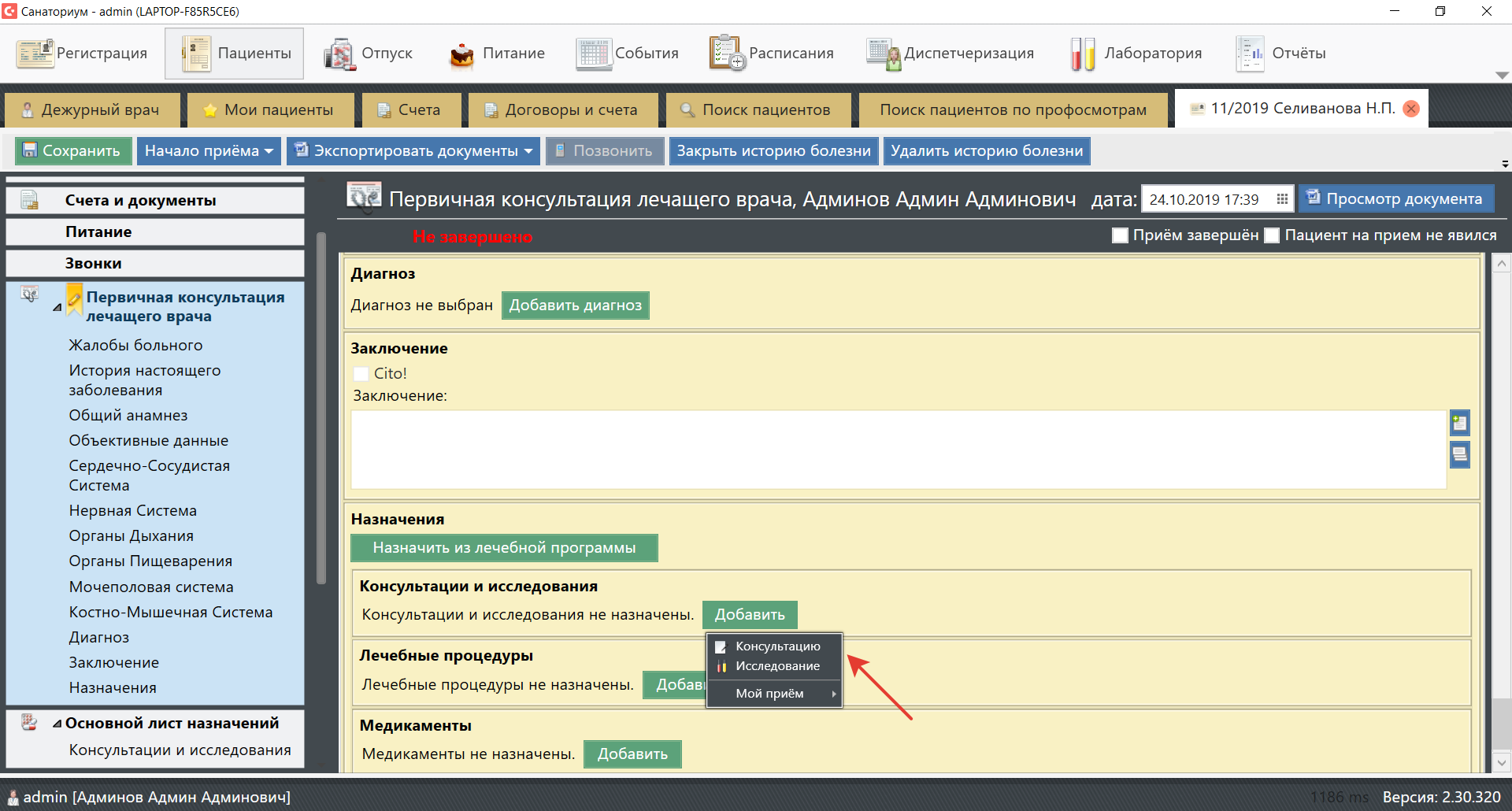Screen dimensions: 1512x811
Task: Click the upper template icon beside Заключение box
Action: tap(1459, 423)
